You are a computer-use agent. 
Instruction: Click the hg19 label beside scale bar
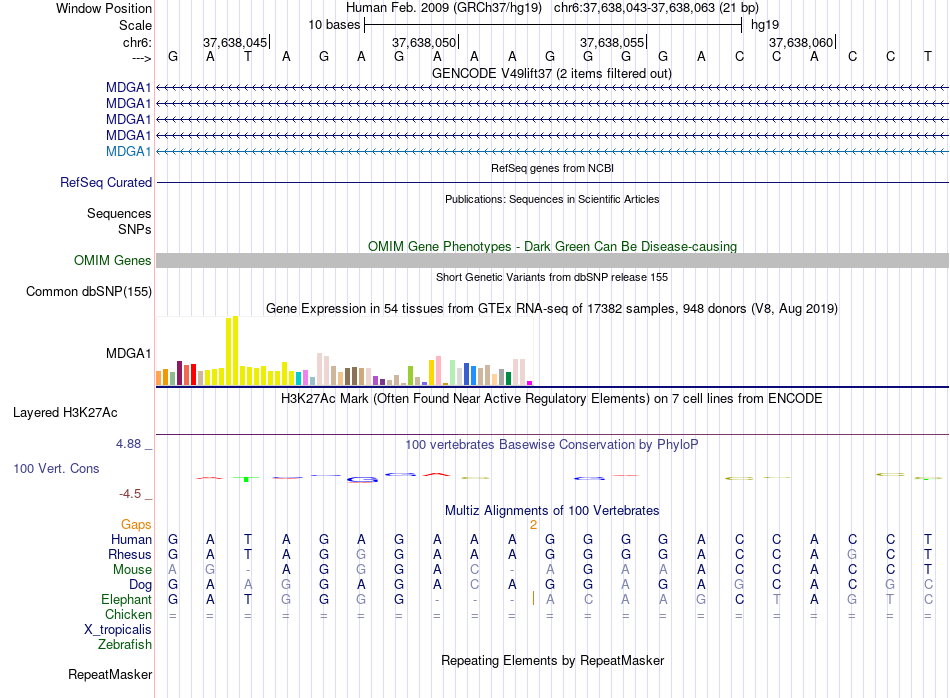tap(765, 25)
